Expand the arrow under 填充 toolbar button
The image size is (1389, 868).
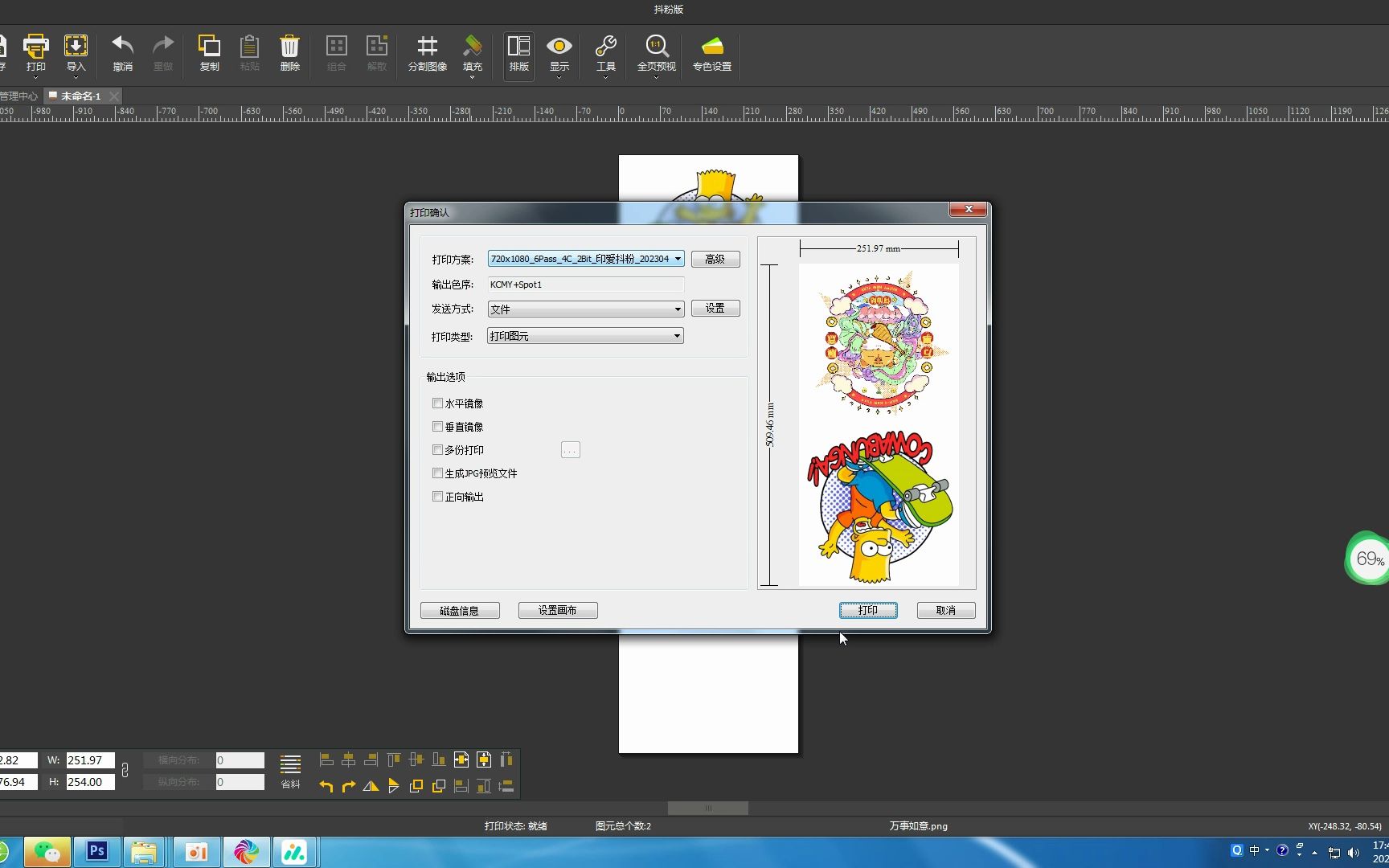click(x=473, y=77)
